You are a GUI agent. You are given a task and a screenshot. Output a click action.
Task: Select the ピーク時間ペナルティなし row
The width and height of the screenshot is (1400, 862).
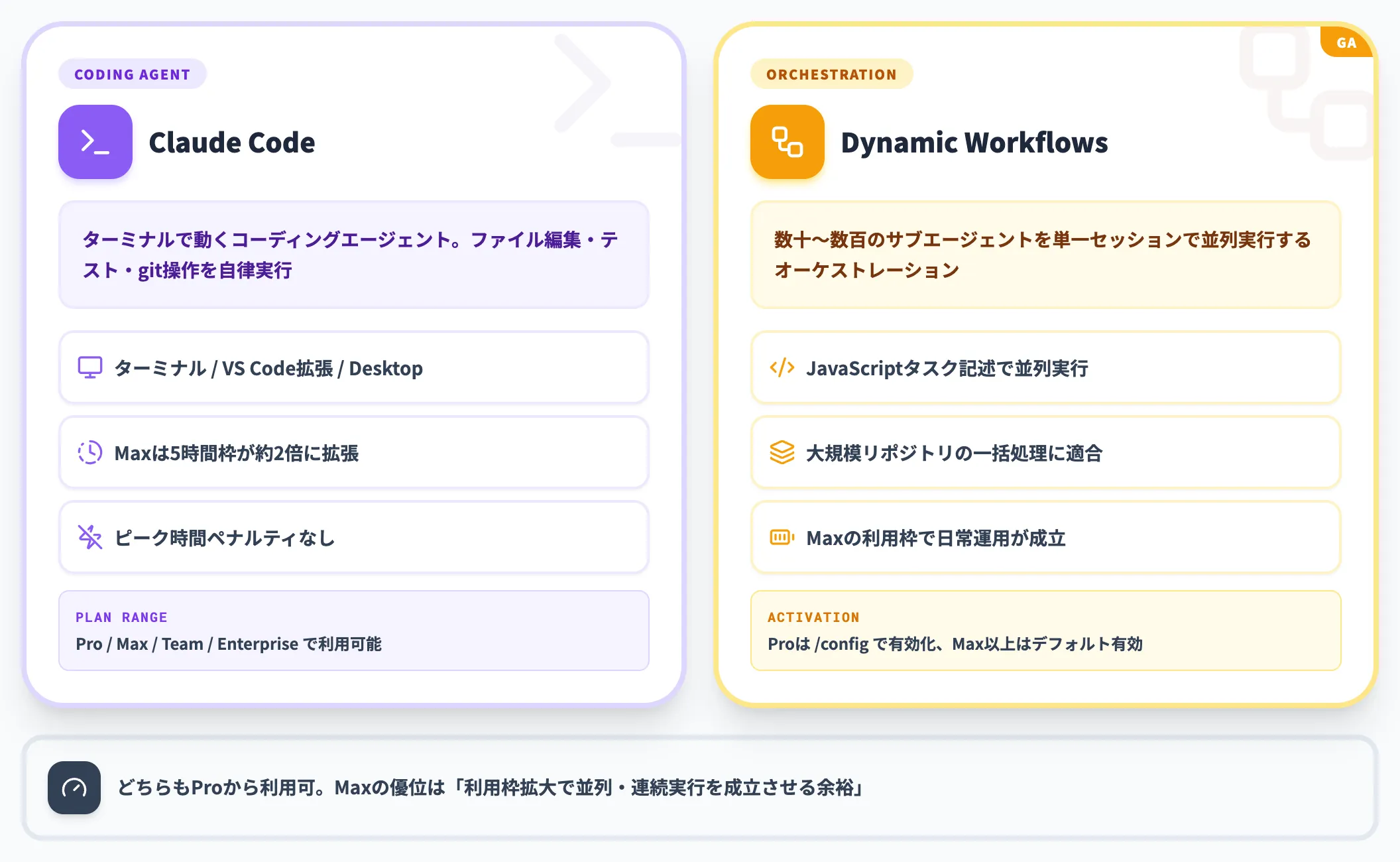click(354, 537)
